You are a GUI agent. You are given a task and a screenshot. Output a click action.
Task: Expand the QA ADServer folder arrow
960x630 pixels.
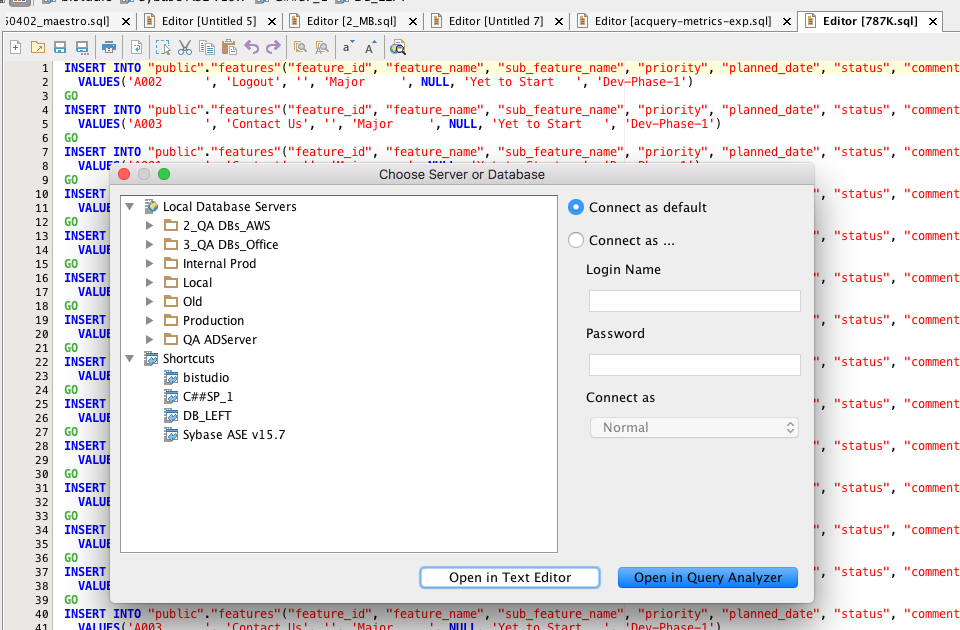pos(149,339)
